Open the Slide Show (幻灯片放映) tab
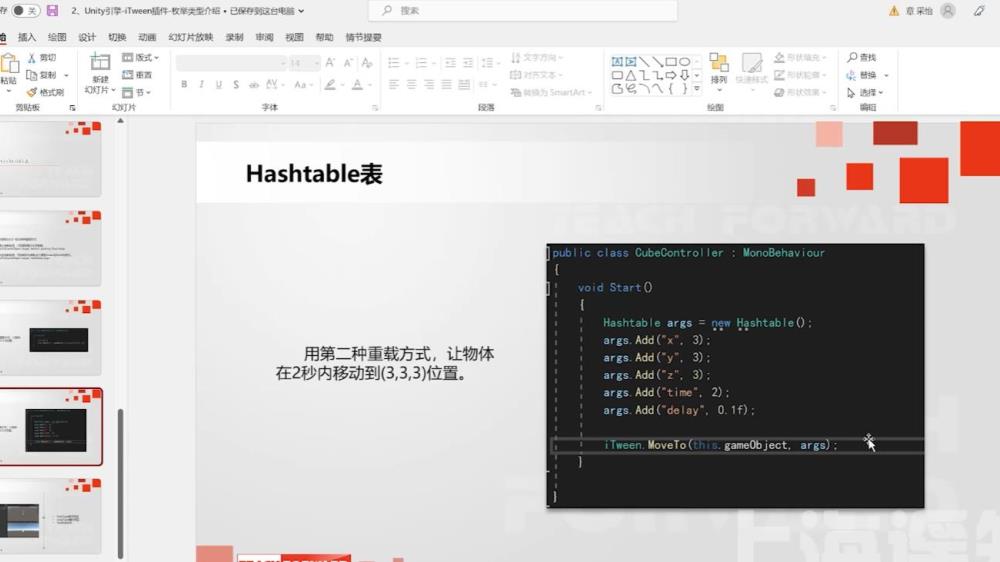Viewport: 1000px width, 562px height. (191, 37)
